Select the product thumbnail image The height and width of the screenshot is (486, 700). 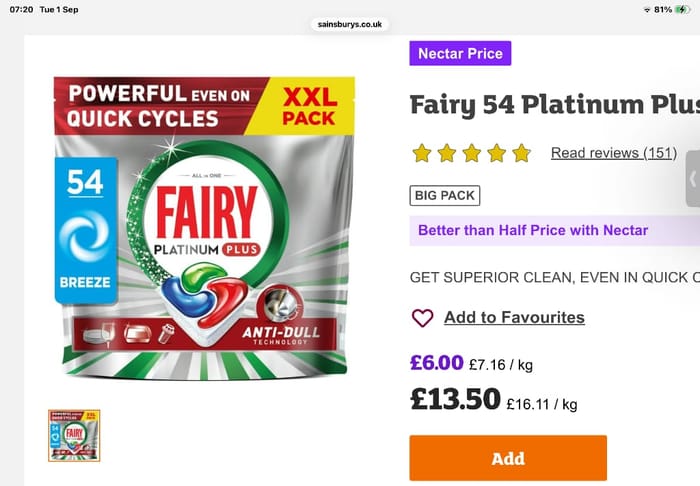[x=74, y=436]
